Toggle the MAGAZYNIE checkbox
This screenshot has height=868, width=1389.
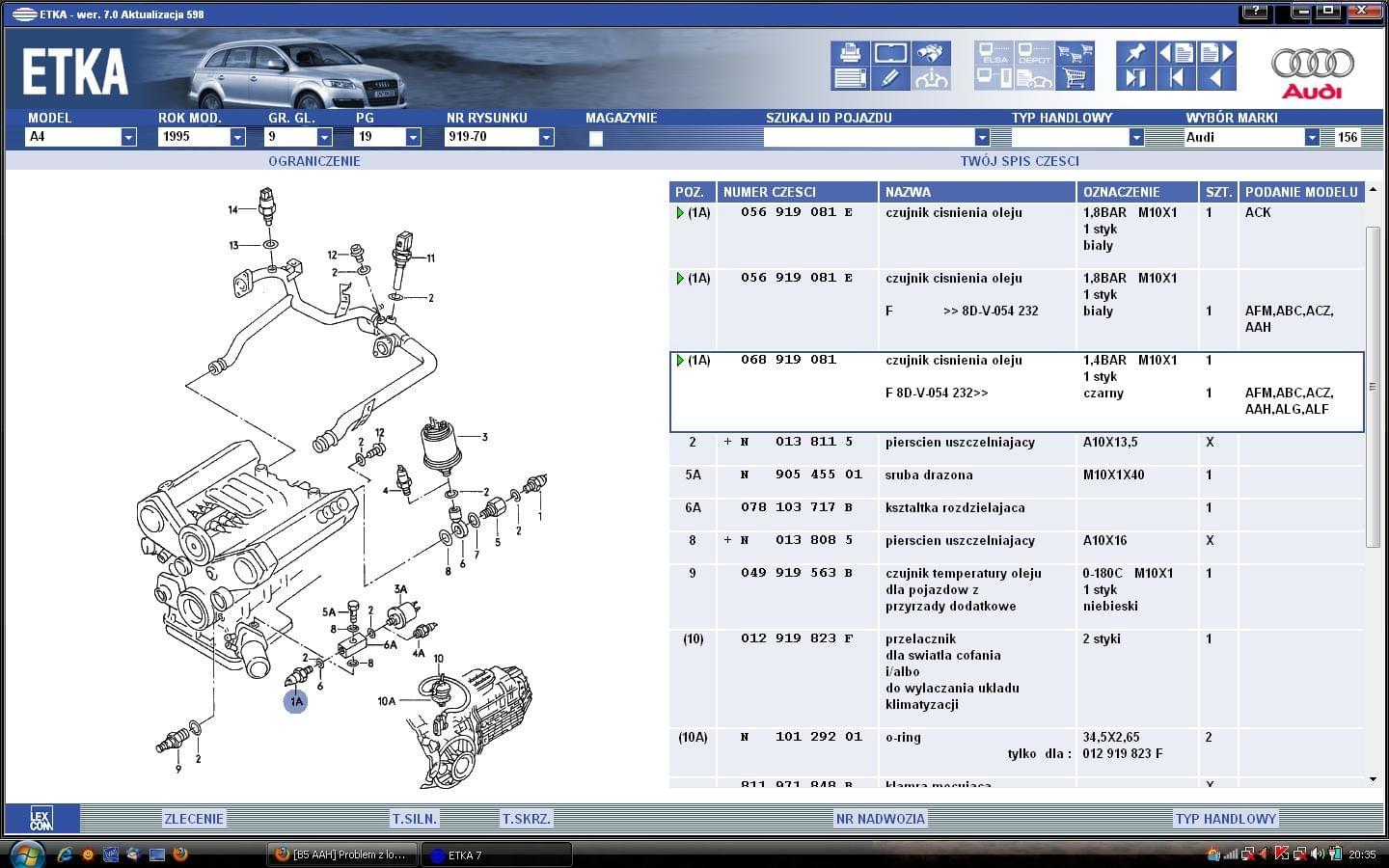[596, 138]
